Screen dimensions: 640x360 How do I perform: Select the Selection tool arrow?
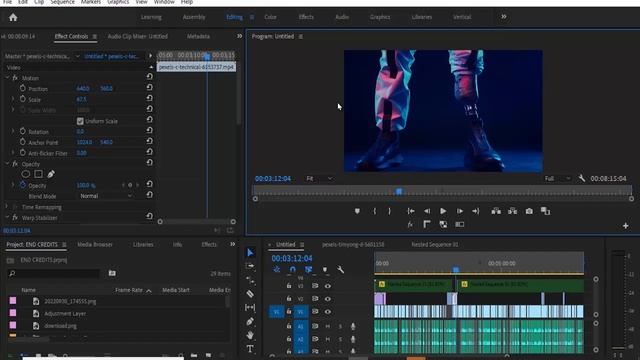click(x=250, y=253)
